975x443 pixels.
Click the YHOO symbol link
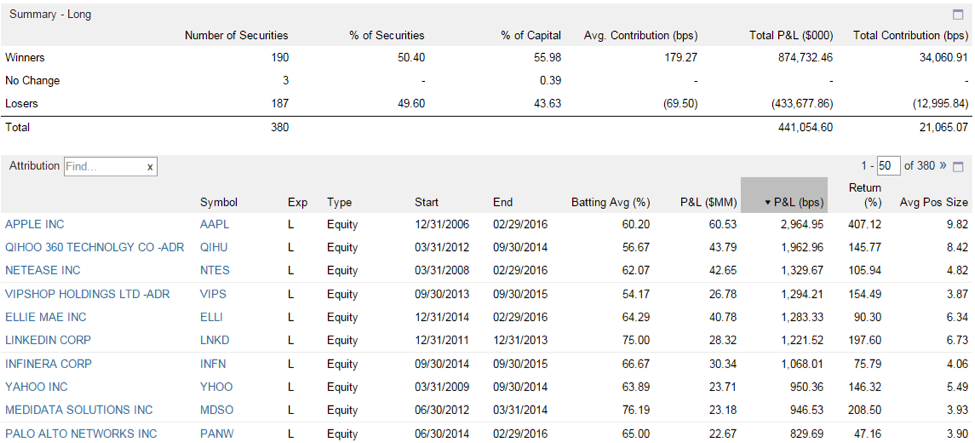216,387
